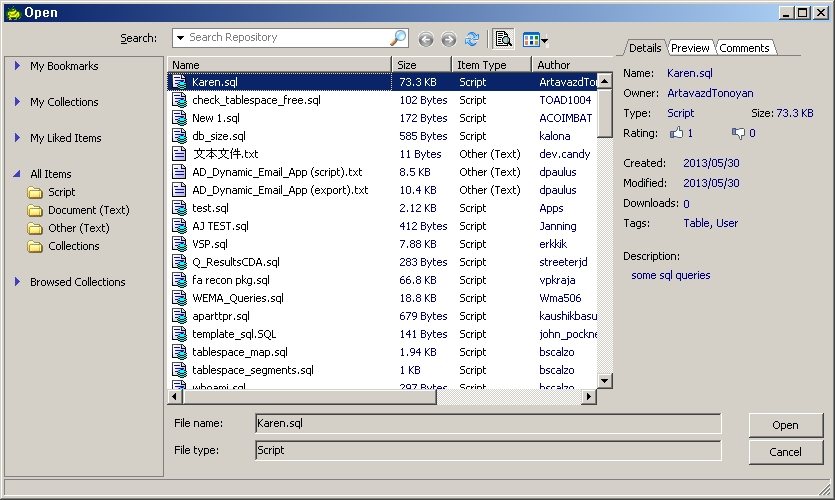This screenshot has height=500, width=835.
Task: Select the Document (Text) folder
Action: (x=88, y=210)
